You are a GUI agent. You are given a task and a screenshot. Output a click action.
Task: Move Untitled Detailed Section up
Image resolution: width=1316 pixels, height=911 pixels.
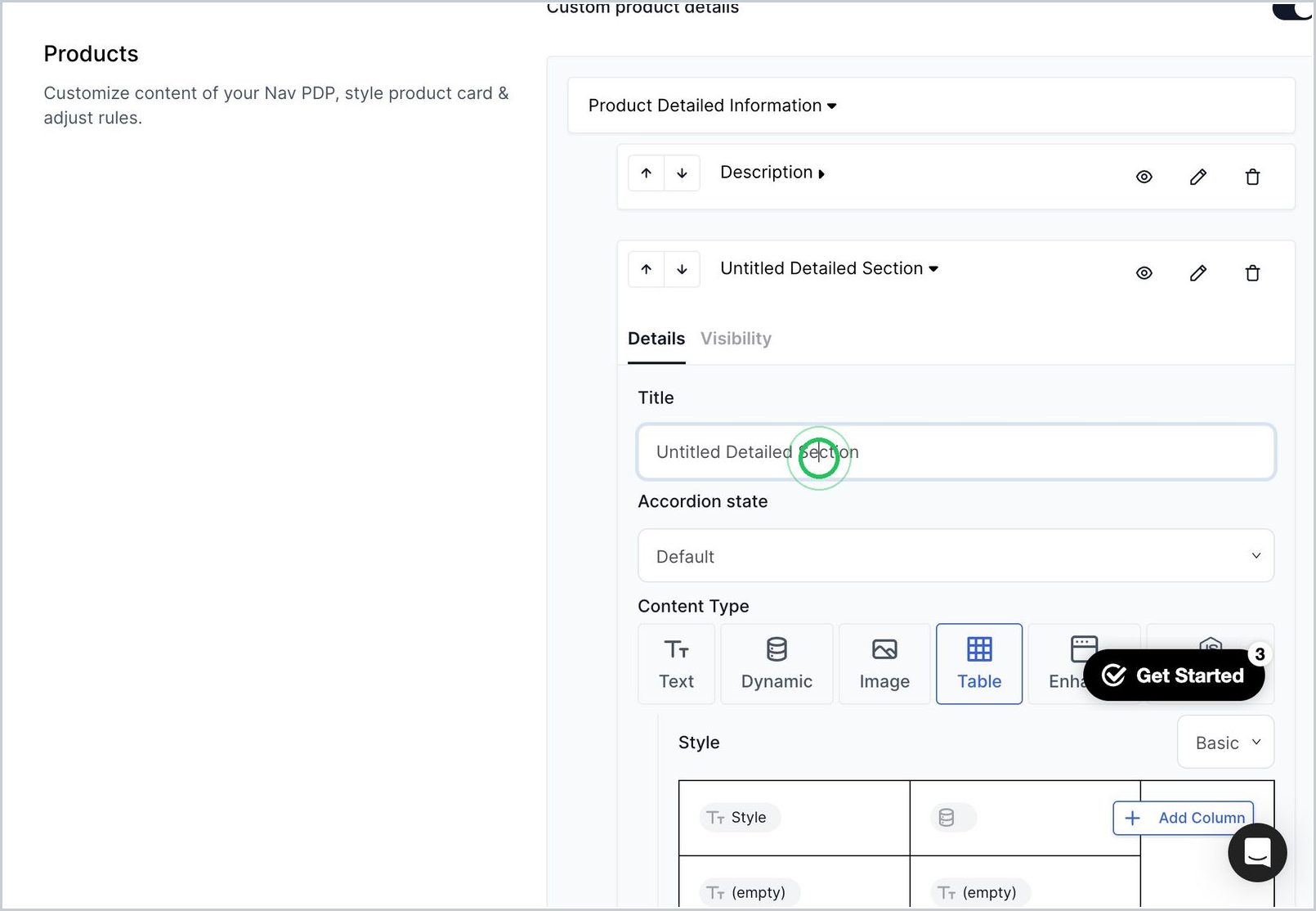point(646,269)
